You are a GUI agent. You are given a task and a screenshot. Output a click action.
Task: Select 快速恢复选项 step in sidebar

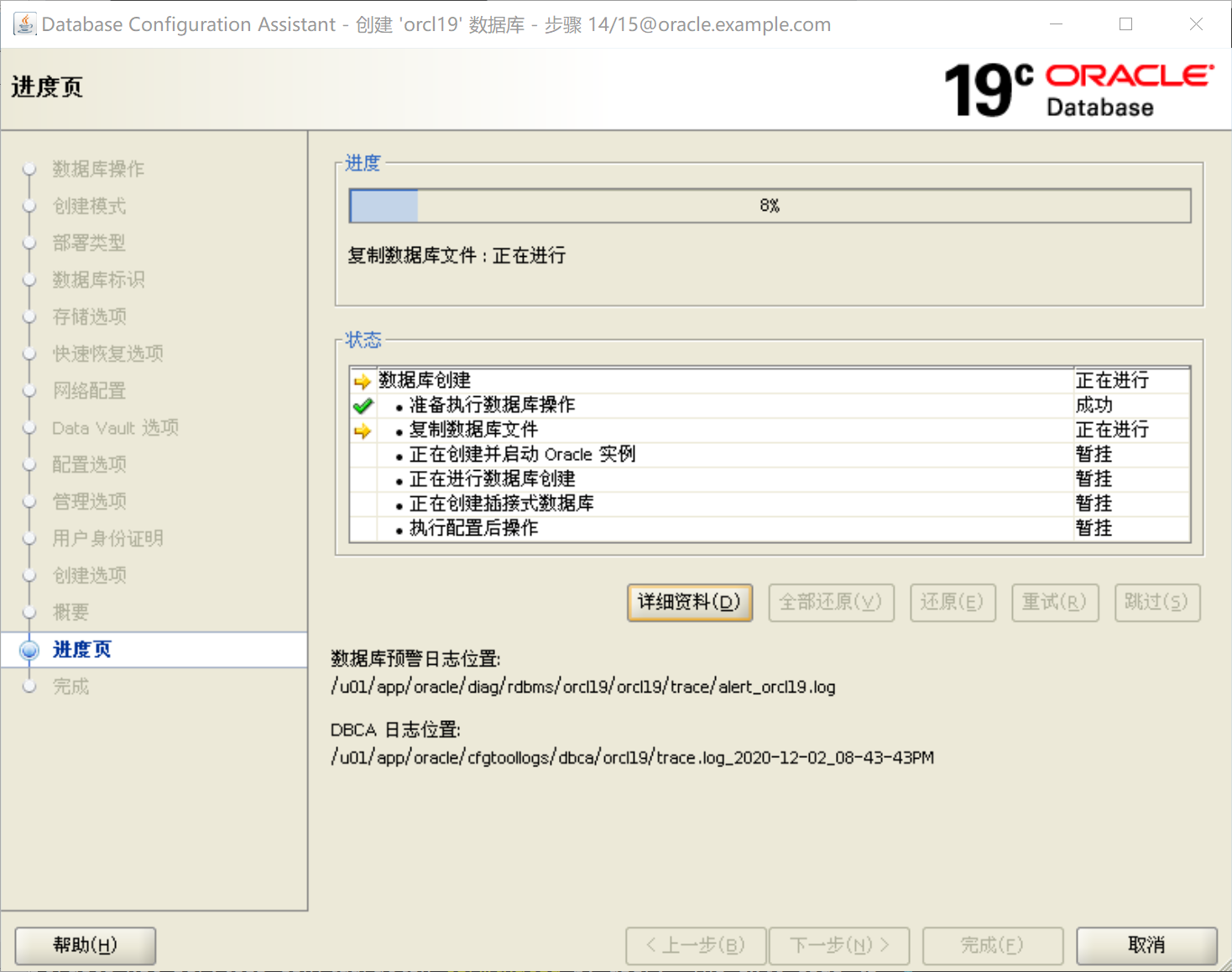point(107,353)
